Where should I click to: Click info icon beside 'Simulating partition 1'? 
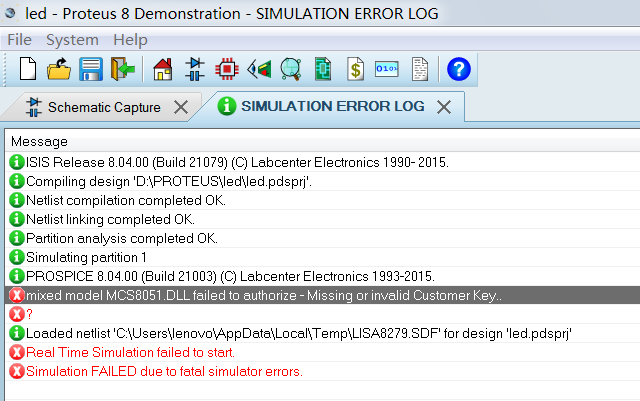[17, 257]
